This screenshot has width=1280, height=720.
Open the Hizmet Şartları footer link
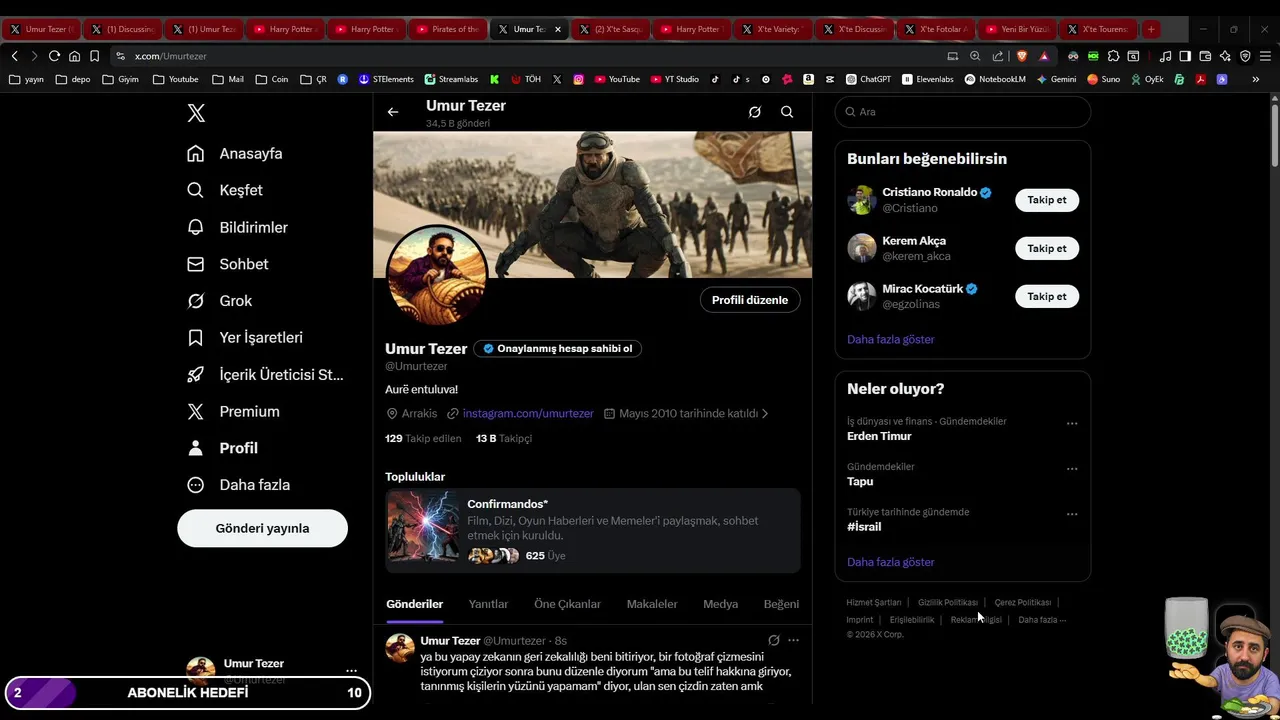pos(874,602)
